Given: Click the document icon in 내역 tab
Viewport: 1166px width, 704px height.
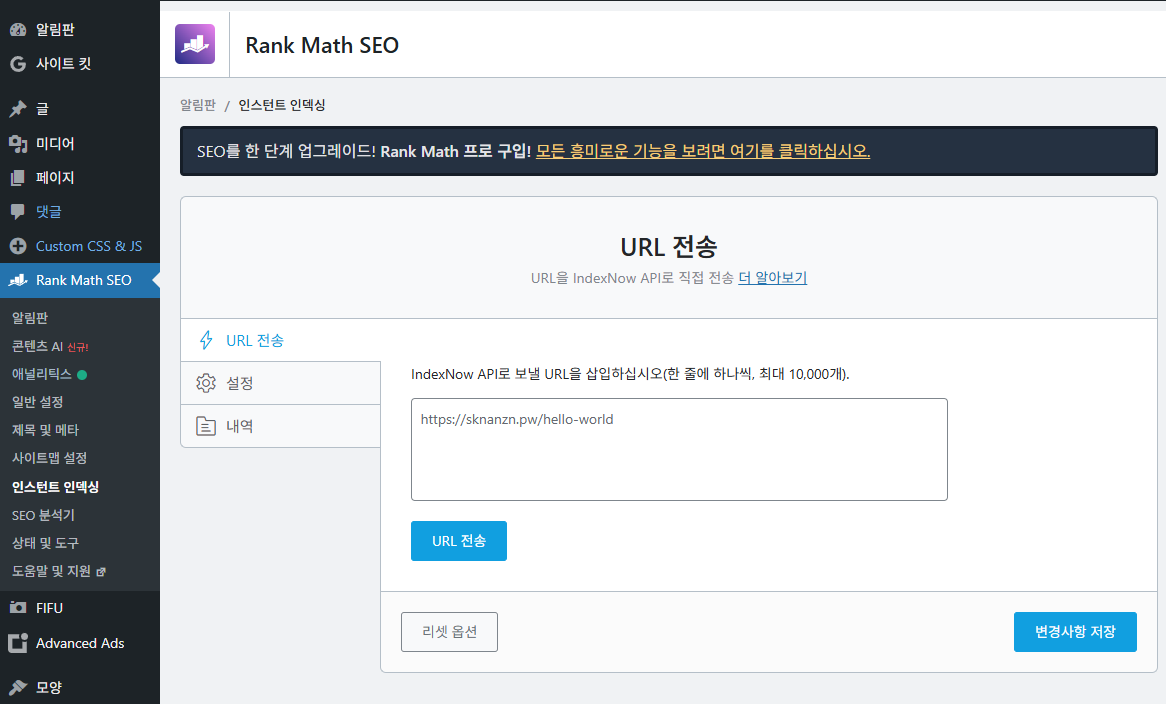Looking at the screenshot, I should tap(206, 426).
